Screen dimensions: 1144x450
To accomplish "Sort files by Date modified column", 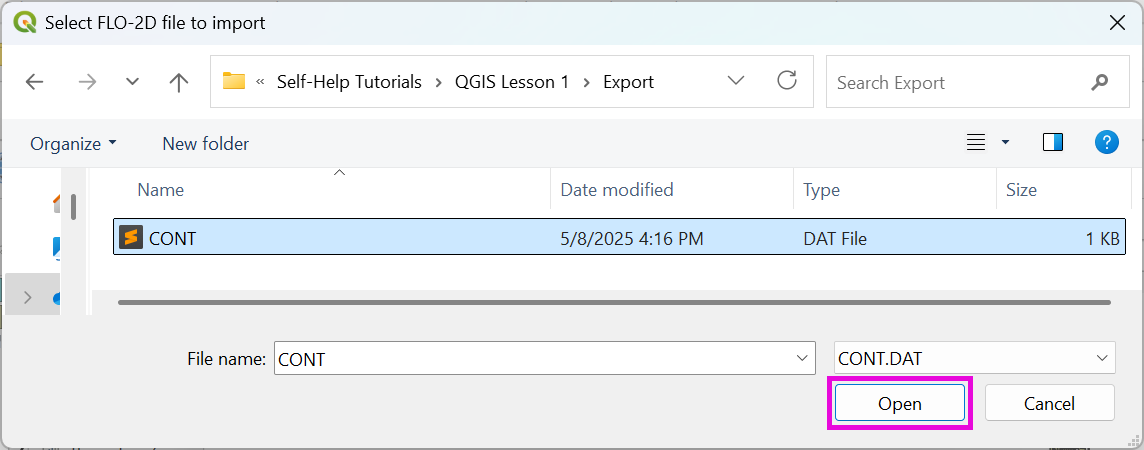I will 616,190.
